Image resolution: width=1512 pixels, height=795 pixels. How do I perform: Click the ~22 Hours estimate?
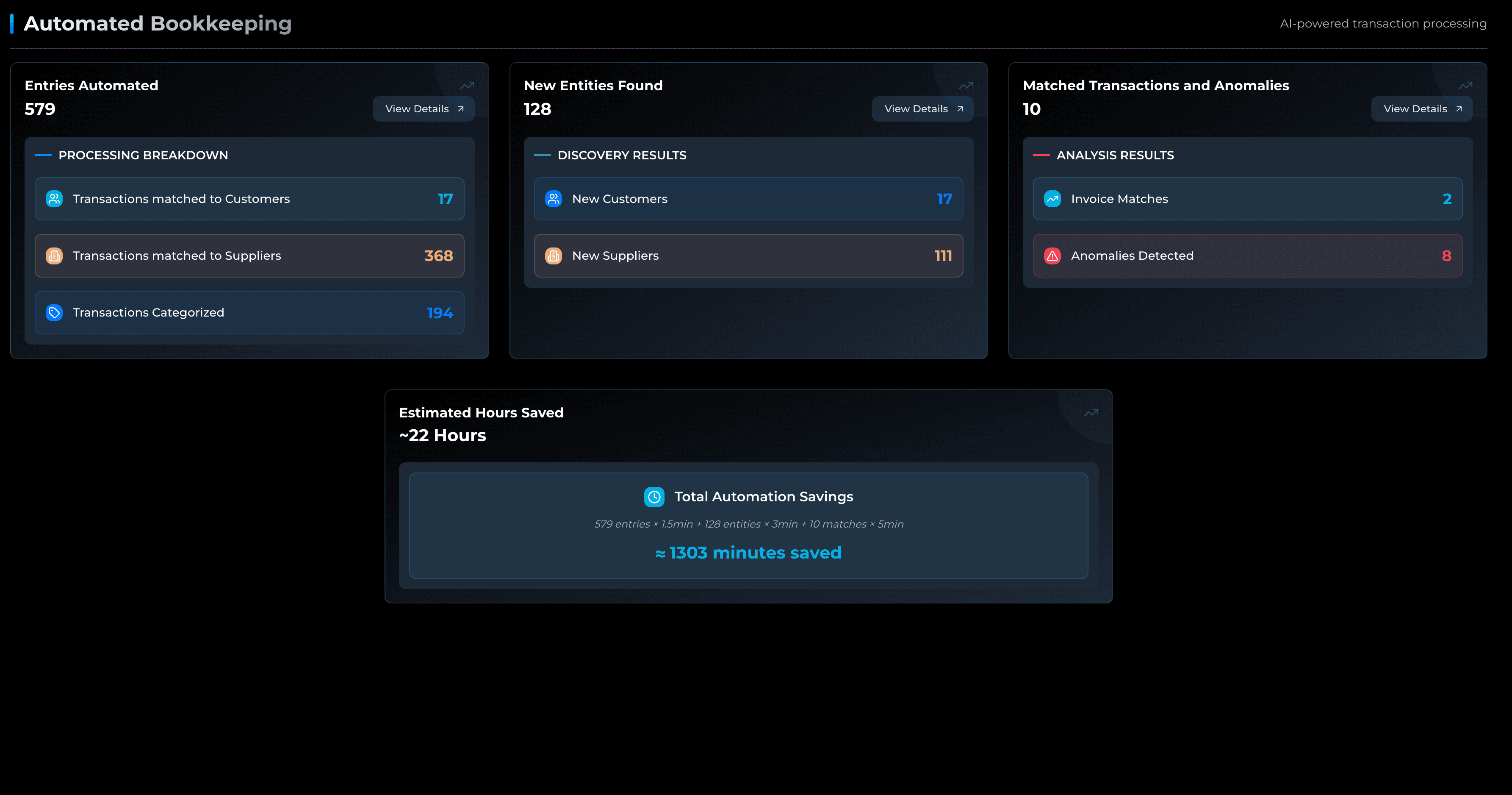(443, 436)
